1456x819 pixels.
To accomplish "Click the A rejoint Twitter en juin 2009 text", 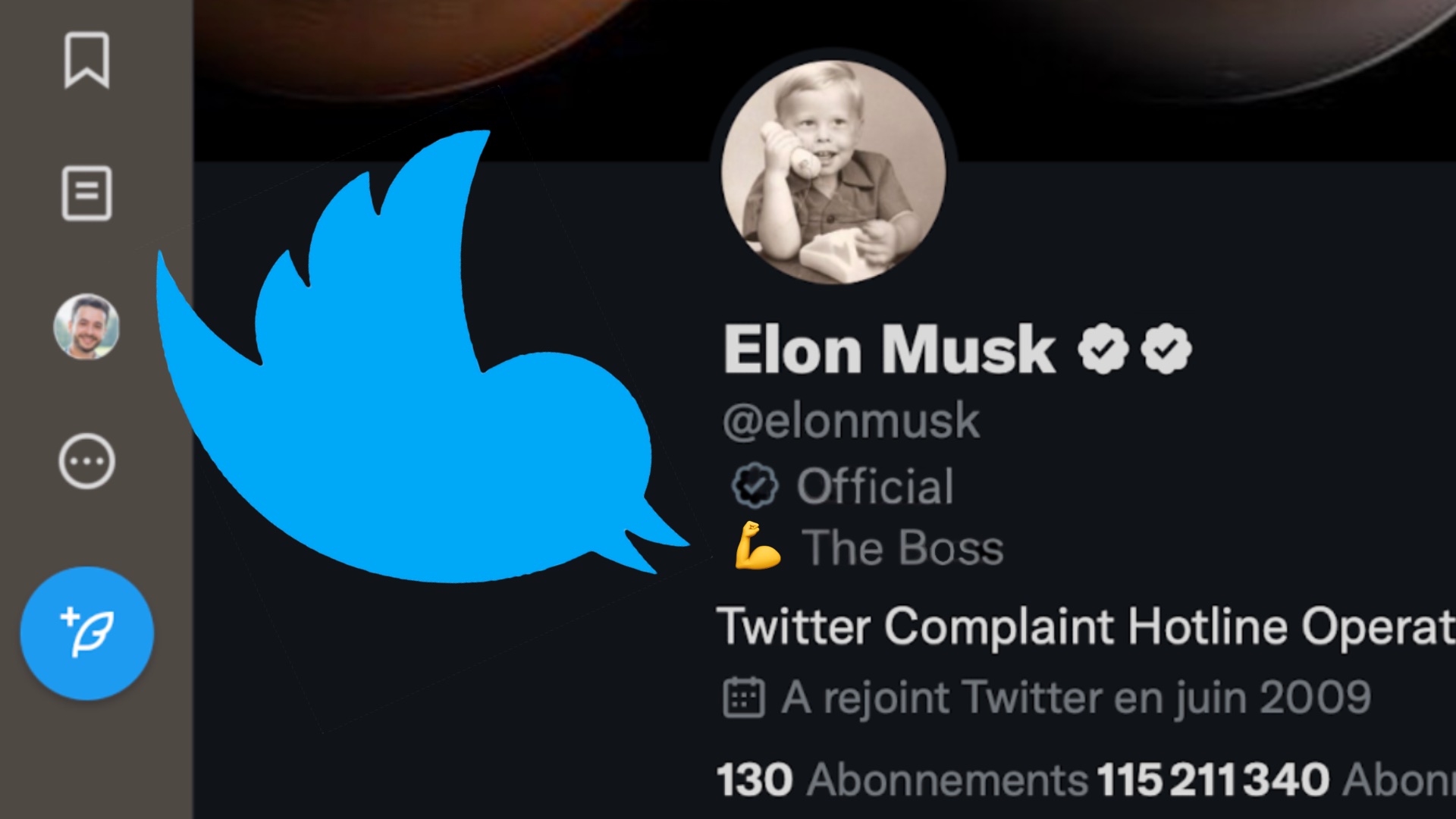I will pyautogui.click(x=1077, y=698).
